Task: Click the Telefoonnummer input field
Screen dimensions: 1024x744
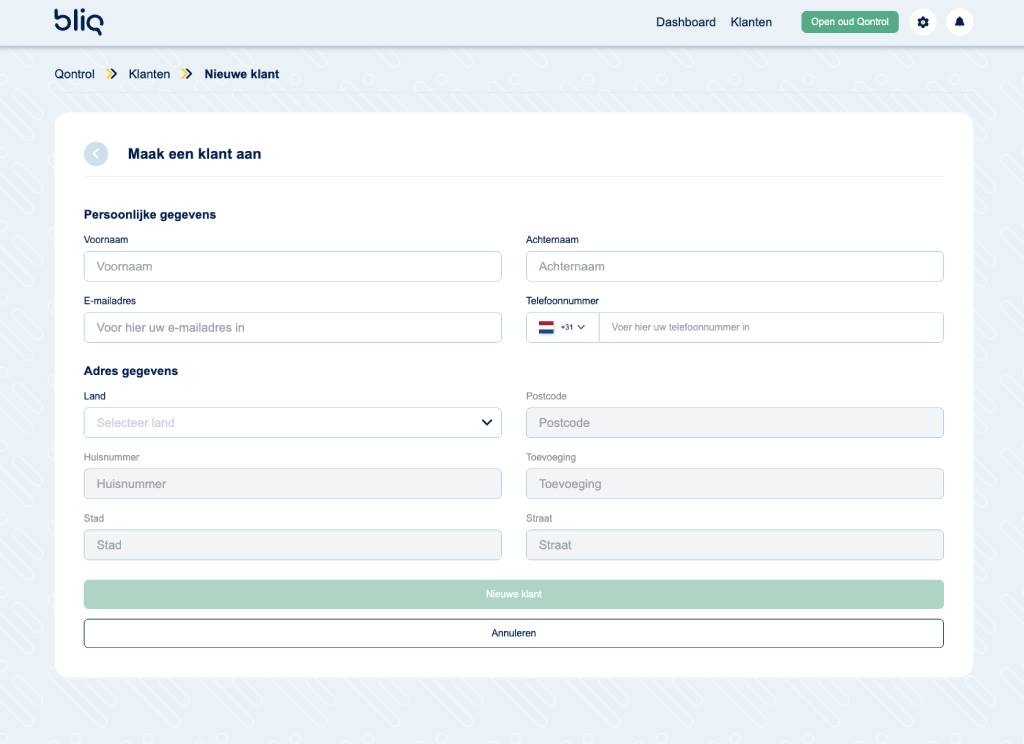Action: click(x=770, y=328)
